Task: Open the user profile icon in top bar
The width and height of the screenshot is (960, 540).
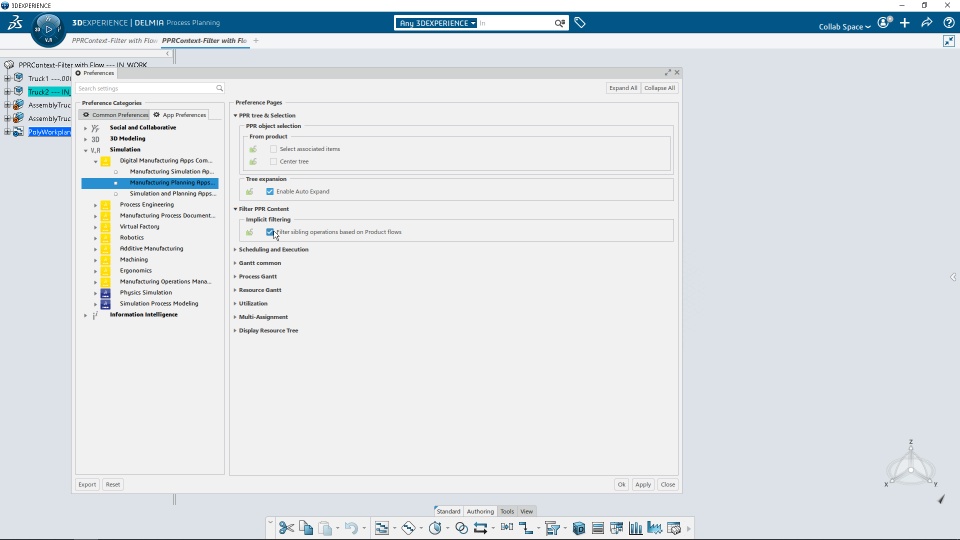Action: pyautogui.click(x=884, y=23)
